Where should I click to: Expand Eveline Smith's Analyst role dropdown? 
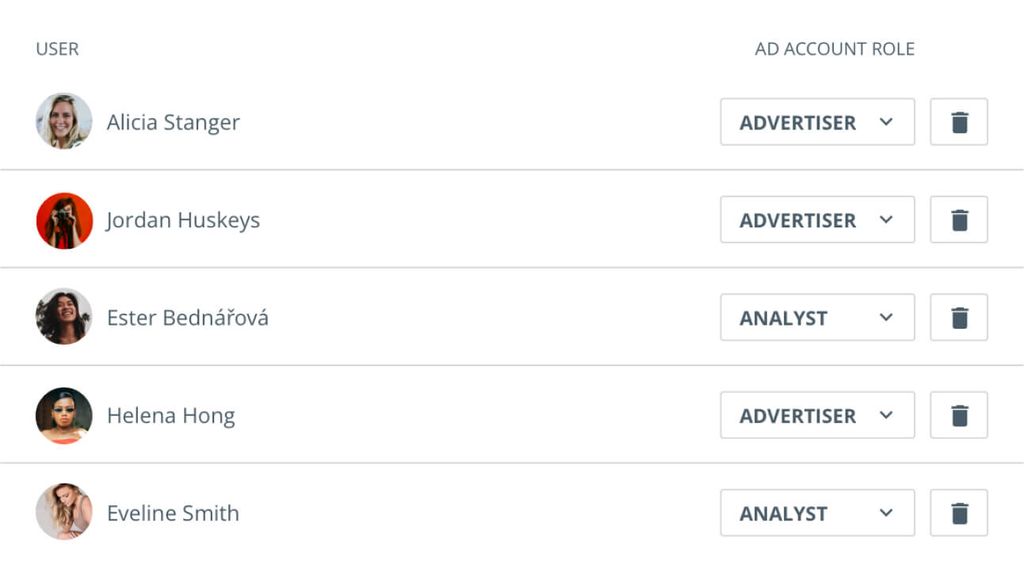817,513
